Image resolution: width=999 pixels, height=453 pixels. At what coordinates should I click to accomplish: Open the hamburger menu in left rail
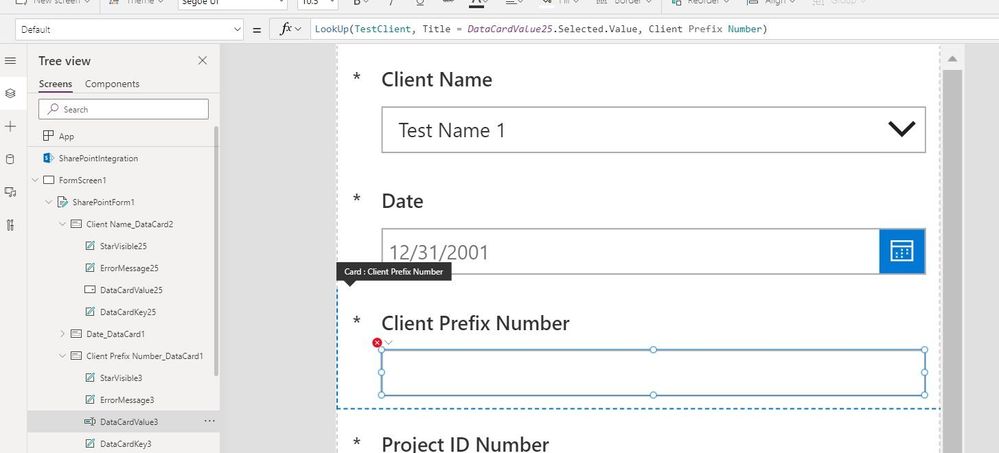click(11, 61)
